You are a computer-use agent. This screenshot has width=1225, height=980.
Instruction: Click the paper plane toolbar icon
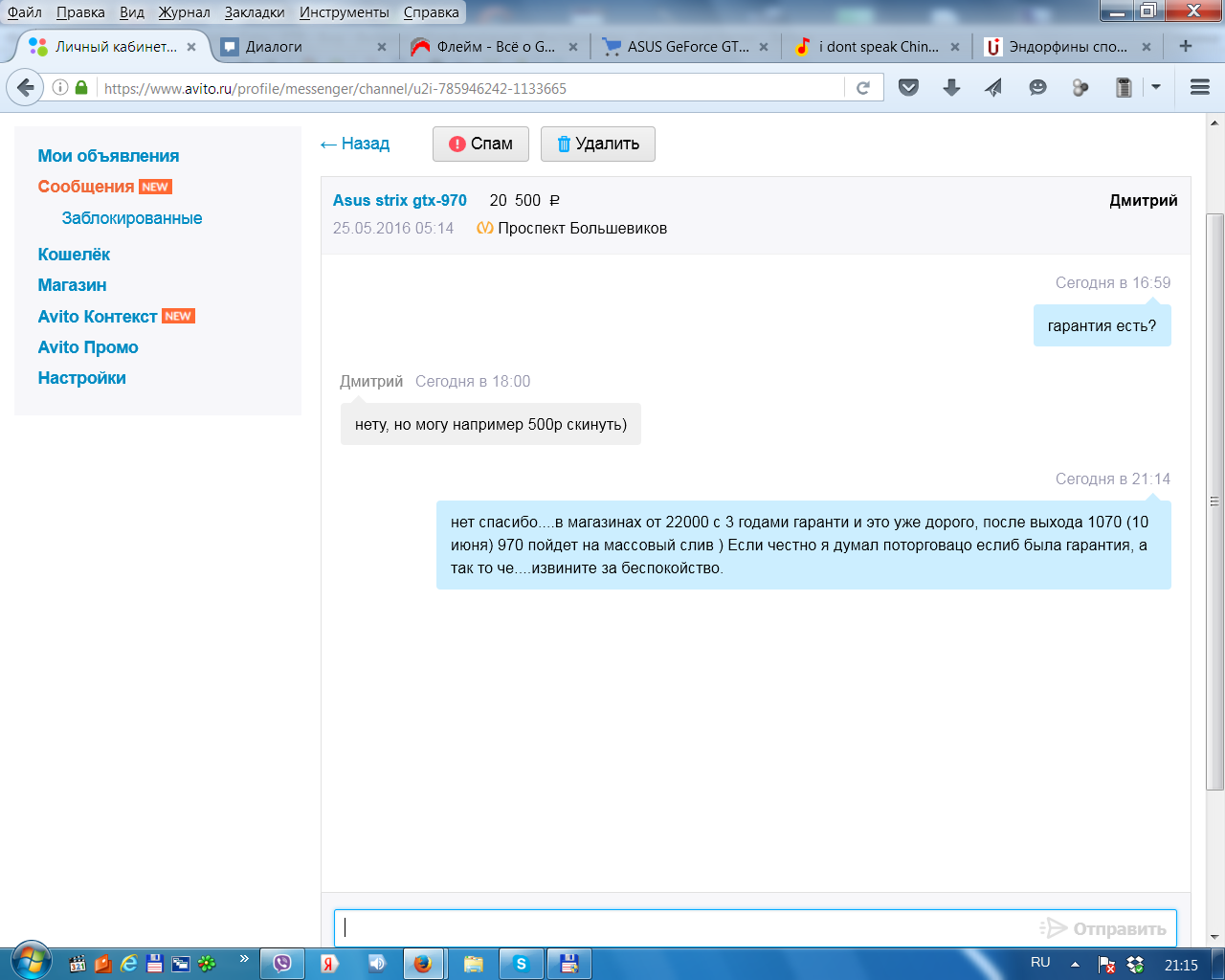(994, 88)
